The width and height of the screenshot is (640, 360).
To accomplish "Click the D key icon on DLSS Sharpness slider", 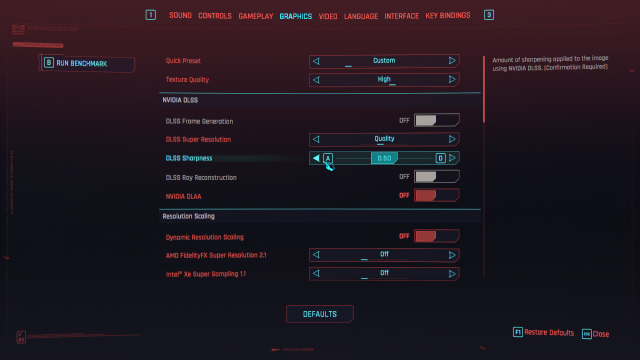I will pos(440,158).
